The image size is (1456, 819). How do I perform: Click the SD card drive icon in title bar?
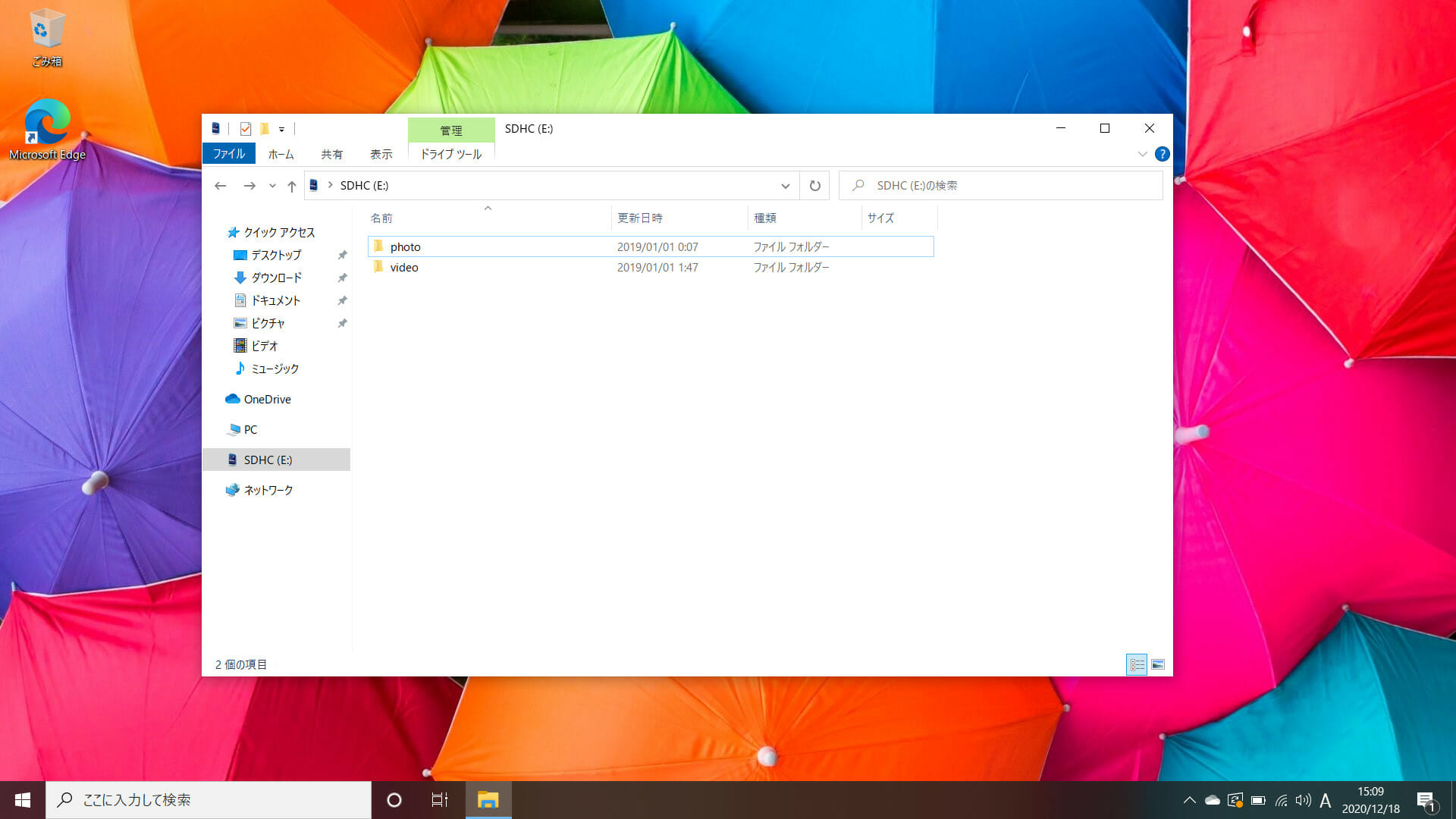[x=215, y=129]
